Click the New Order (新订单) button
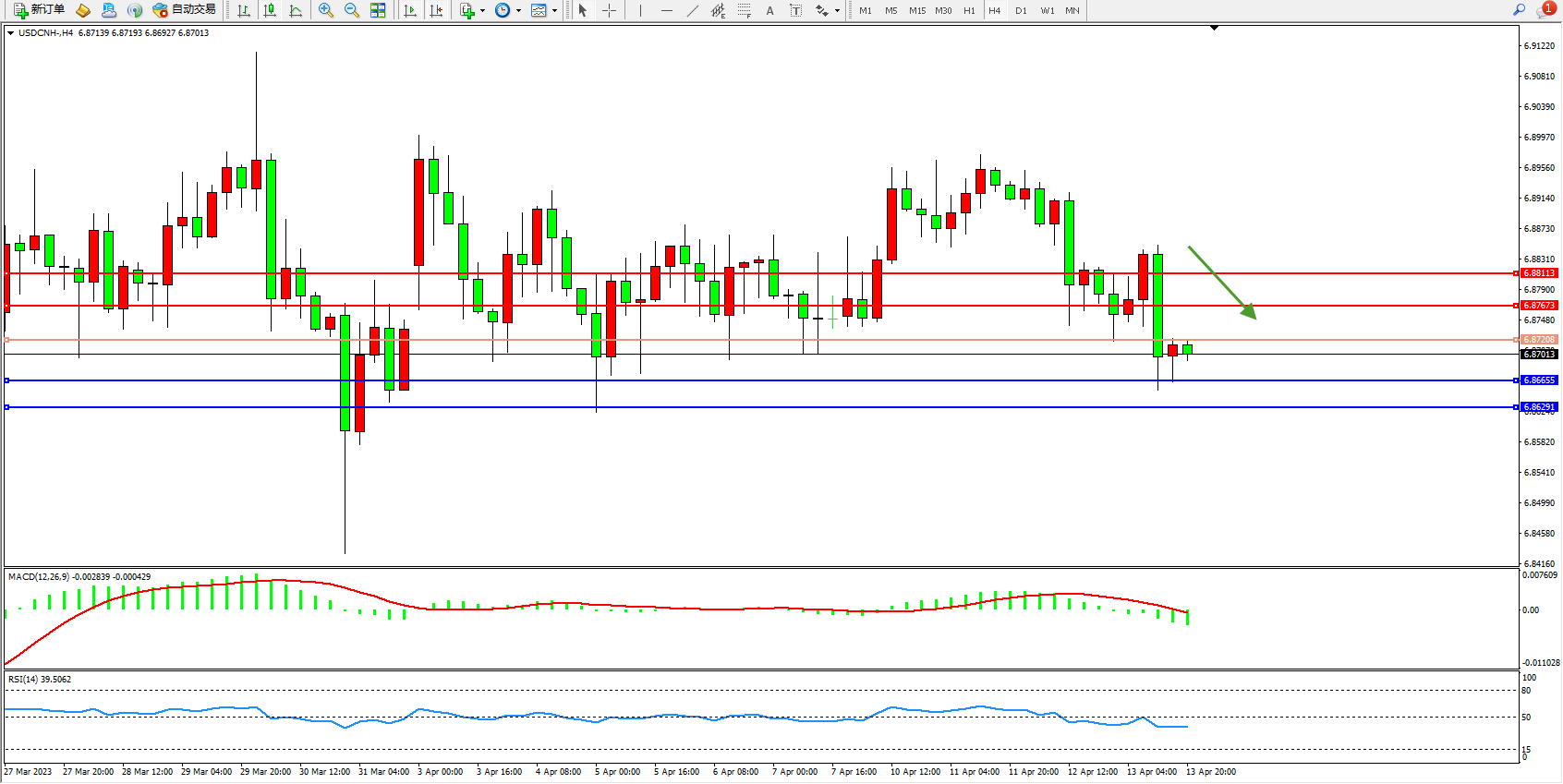The image size is (1563, 784). pyautogui.click(x=39, y=10)
